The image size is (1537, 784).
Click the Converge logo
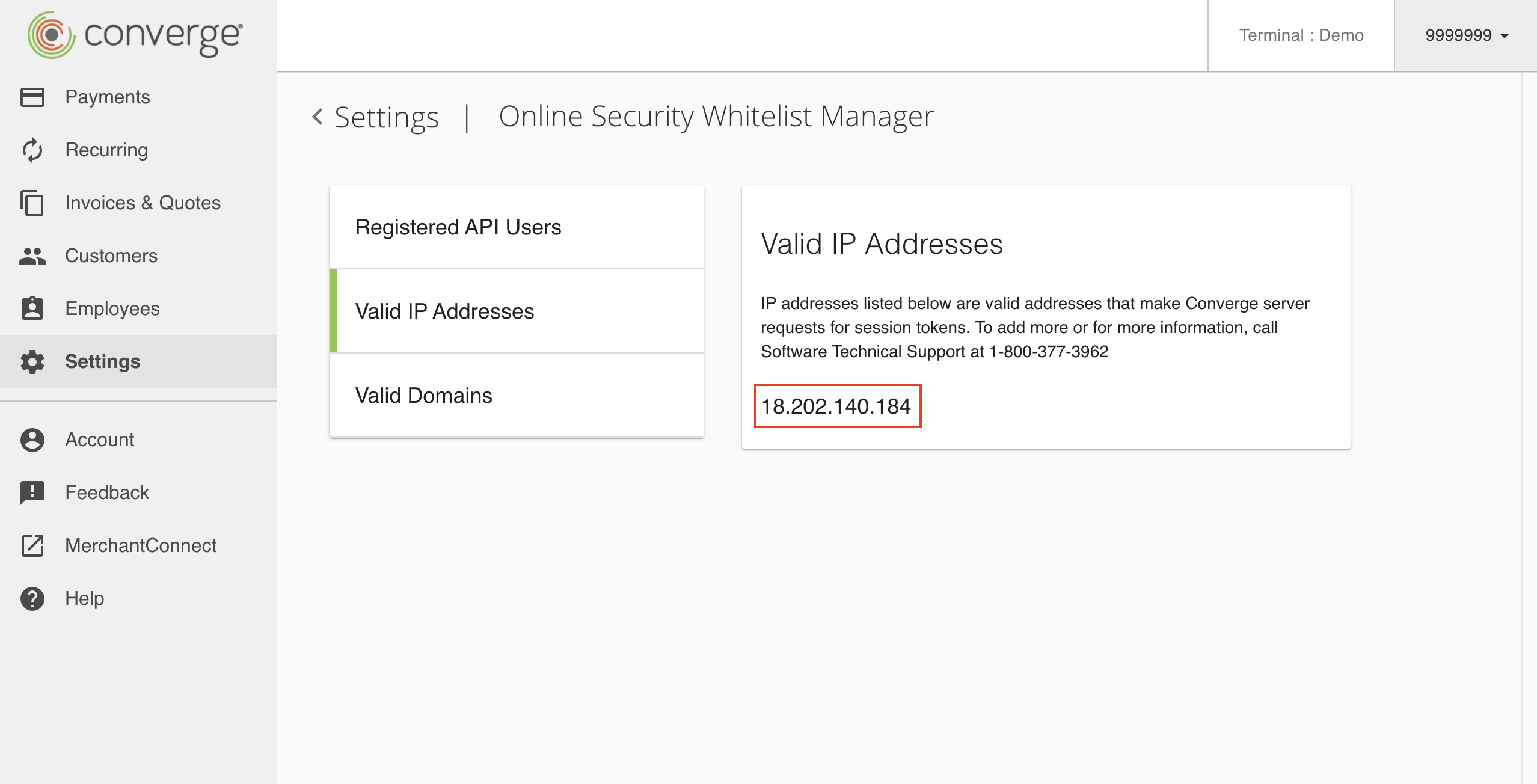coord(135,35)
